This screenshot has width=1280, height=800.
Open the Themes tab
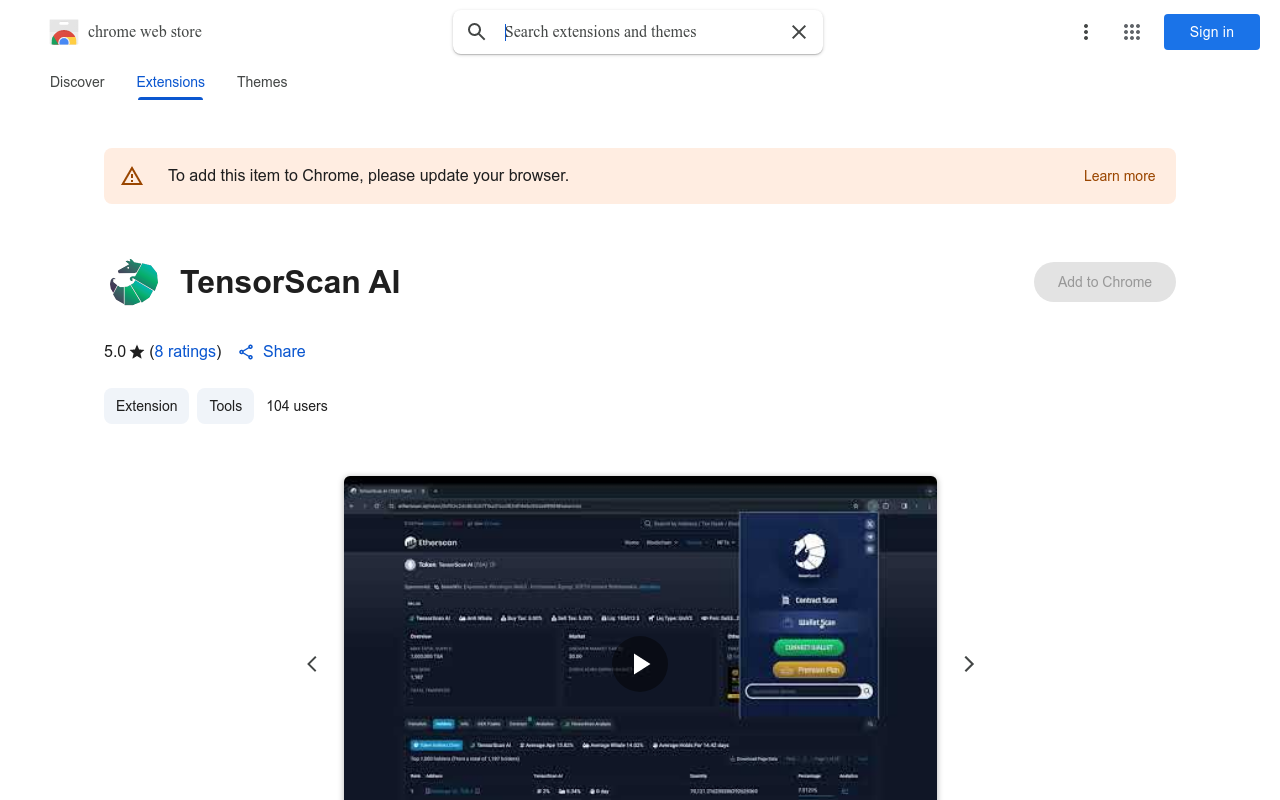(x=262, y=82)
